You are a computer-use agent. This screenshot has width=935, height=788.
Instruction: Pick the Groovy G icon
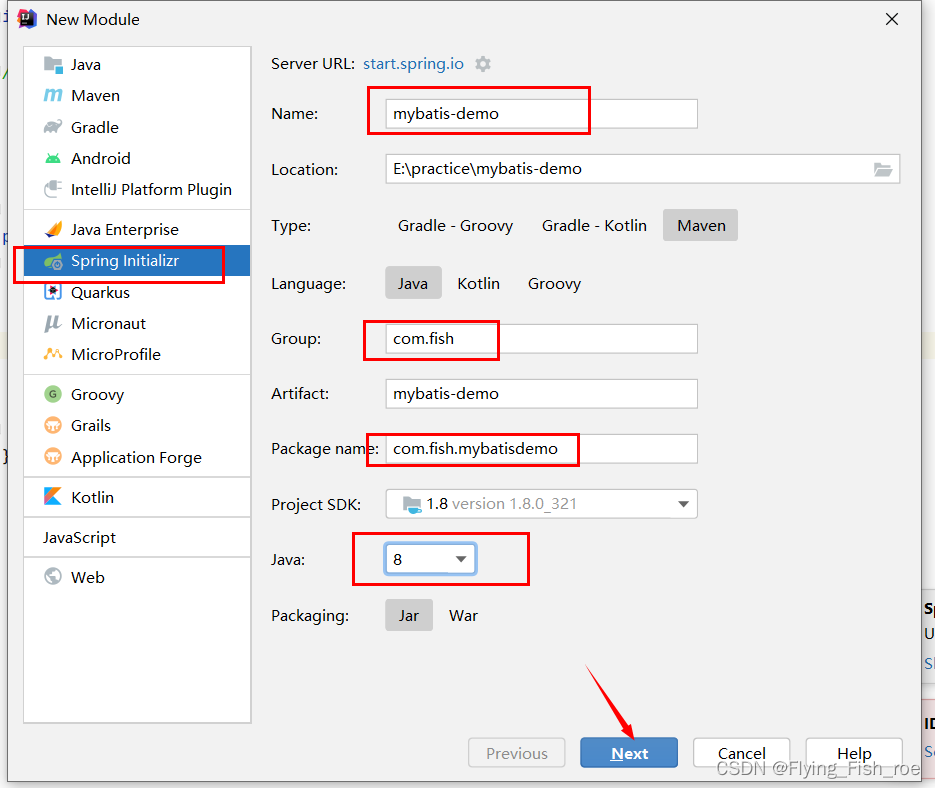coord(53,394)
